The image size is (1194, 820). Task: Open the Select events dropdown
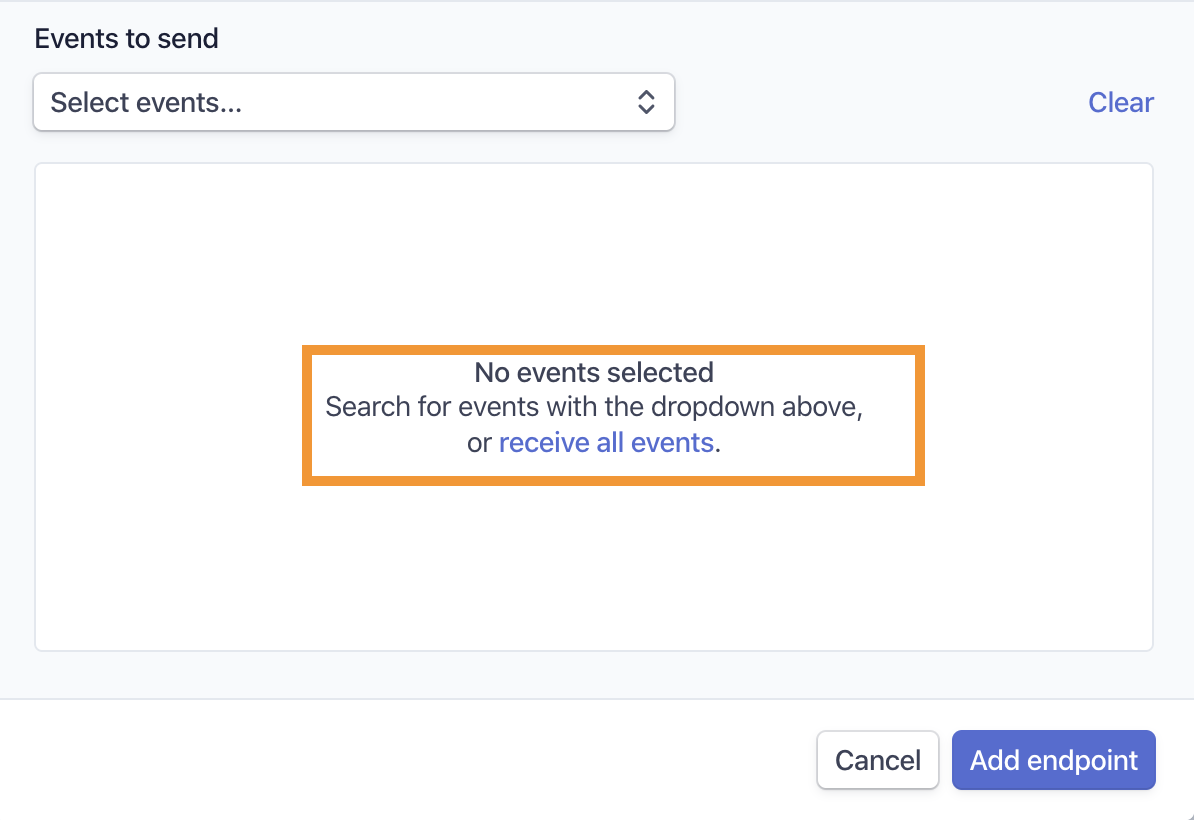(x=353, y=102)
